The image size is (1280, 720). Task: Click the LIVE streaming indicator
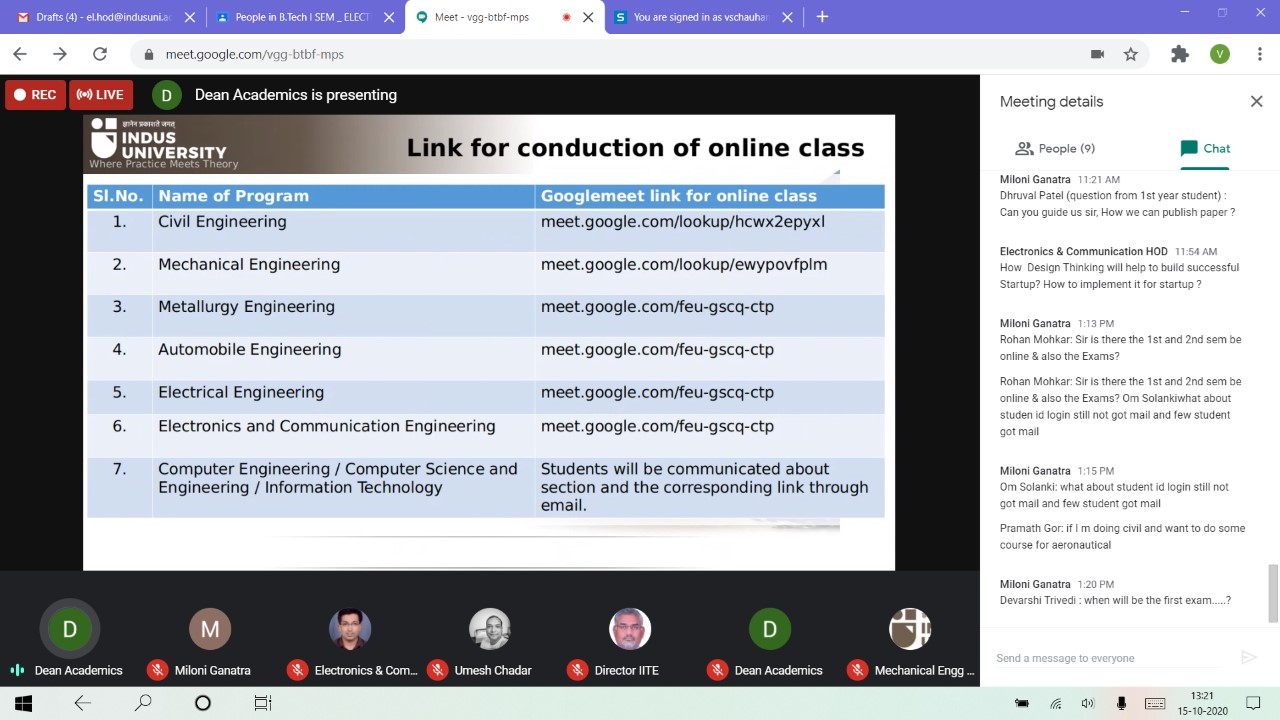(101, 95)
